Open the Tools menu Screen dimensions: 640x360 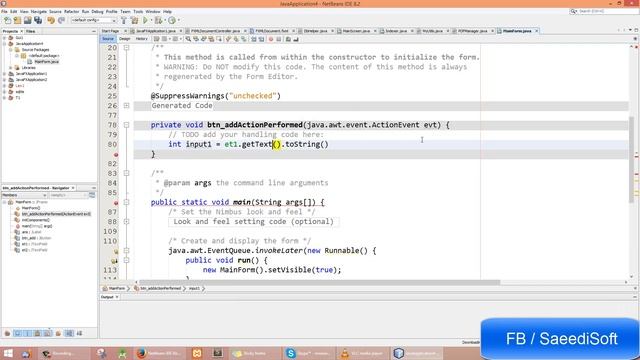(x=138, y=12)
